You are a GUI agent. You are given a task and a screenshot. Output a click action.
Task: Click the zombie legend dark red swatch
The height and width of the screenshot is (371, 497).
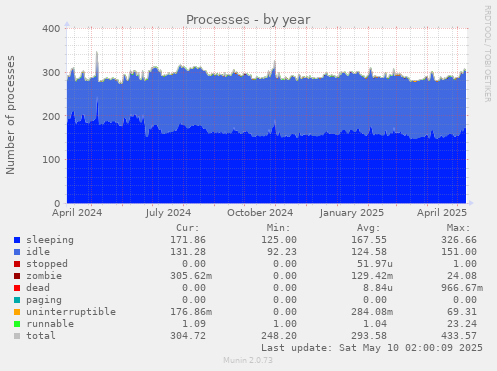pyautogui.click(x=17, y=276)
